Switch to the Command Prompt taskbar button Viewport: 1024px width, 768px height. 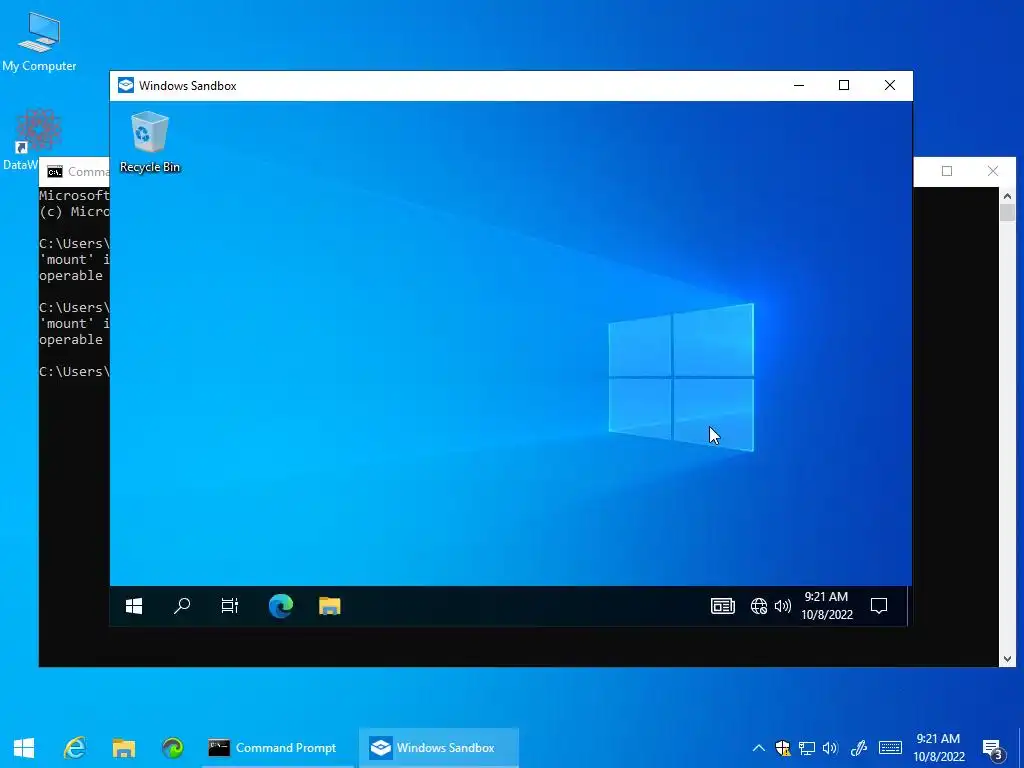(x=276, y=748)
